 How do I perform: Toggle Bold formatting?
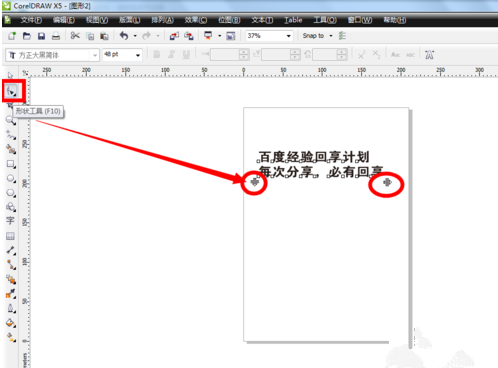(157, 54)
